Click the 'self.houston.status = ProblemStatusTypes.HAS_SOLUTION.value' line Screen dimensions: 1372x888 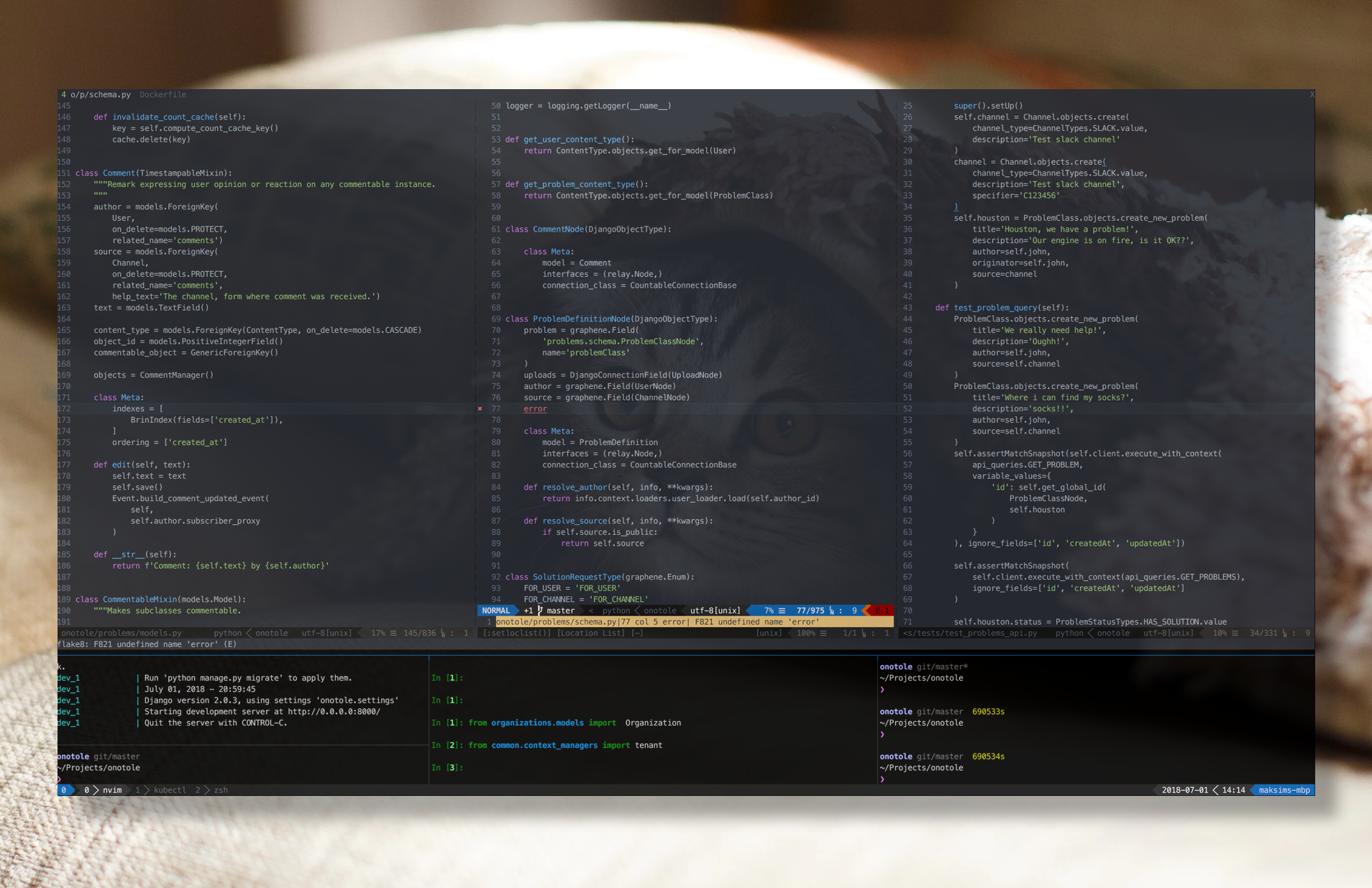(x=1090, y=622)
